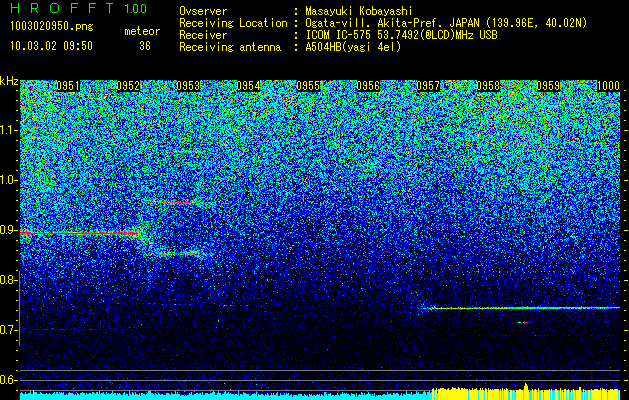This screenshot has width=629, height=400.
Task: Click the Receiving antenna field label
Action: coord(230,47)
